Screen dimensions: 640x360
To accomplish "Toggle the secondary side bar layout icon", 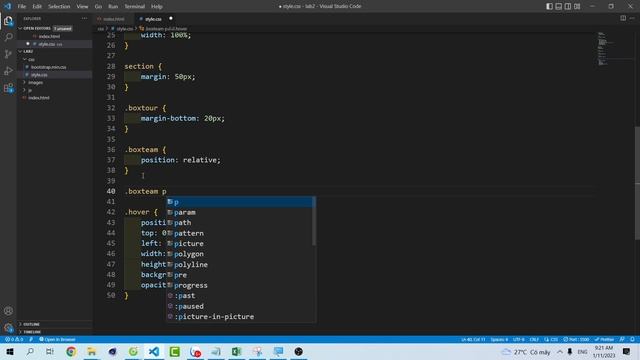I will coord(568,6).
